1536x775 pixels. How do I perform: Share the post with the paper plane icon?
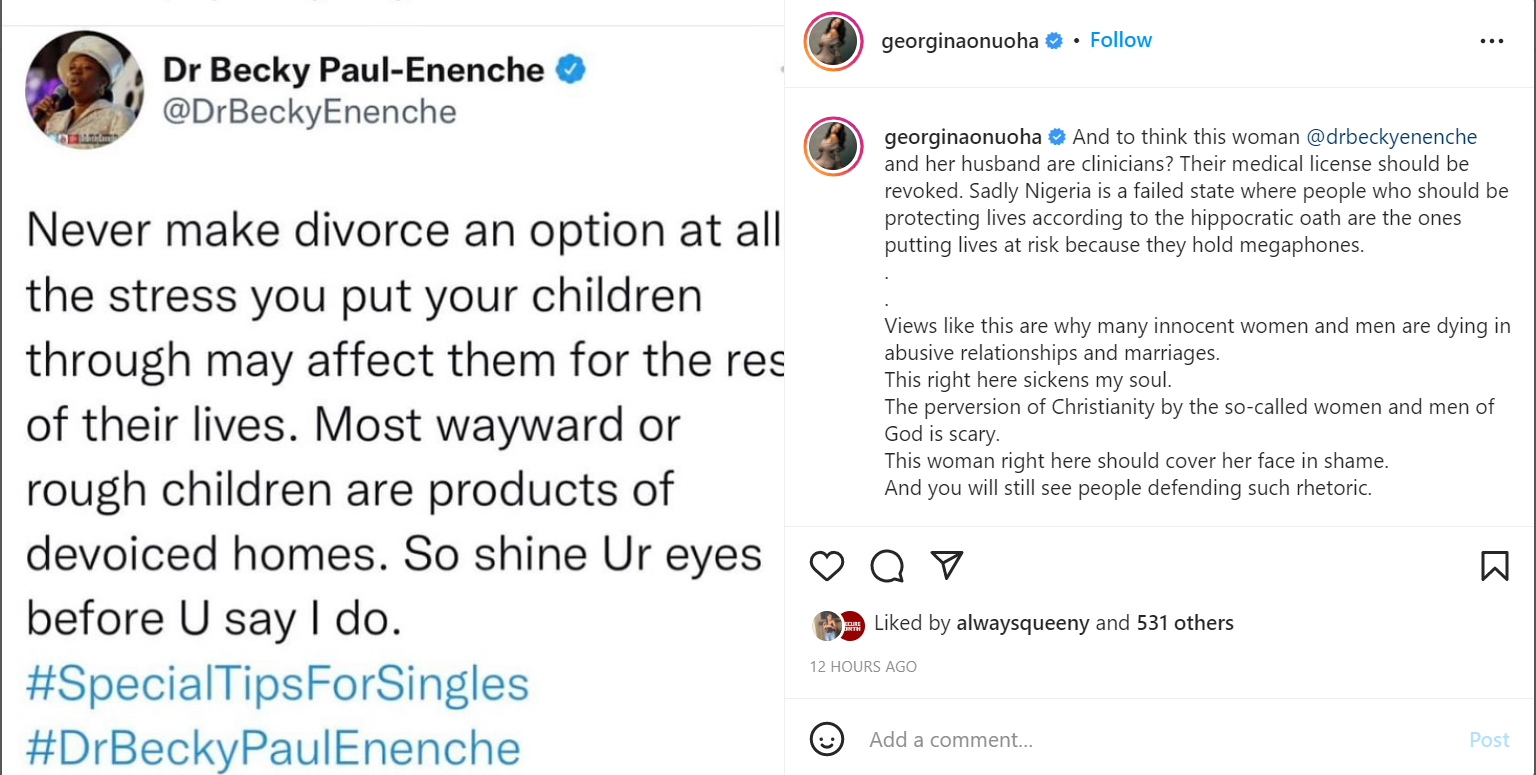point(944,565)
